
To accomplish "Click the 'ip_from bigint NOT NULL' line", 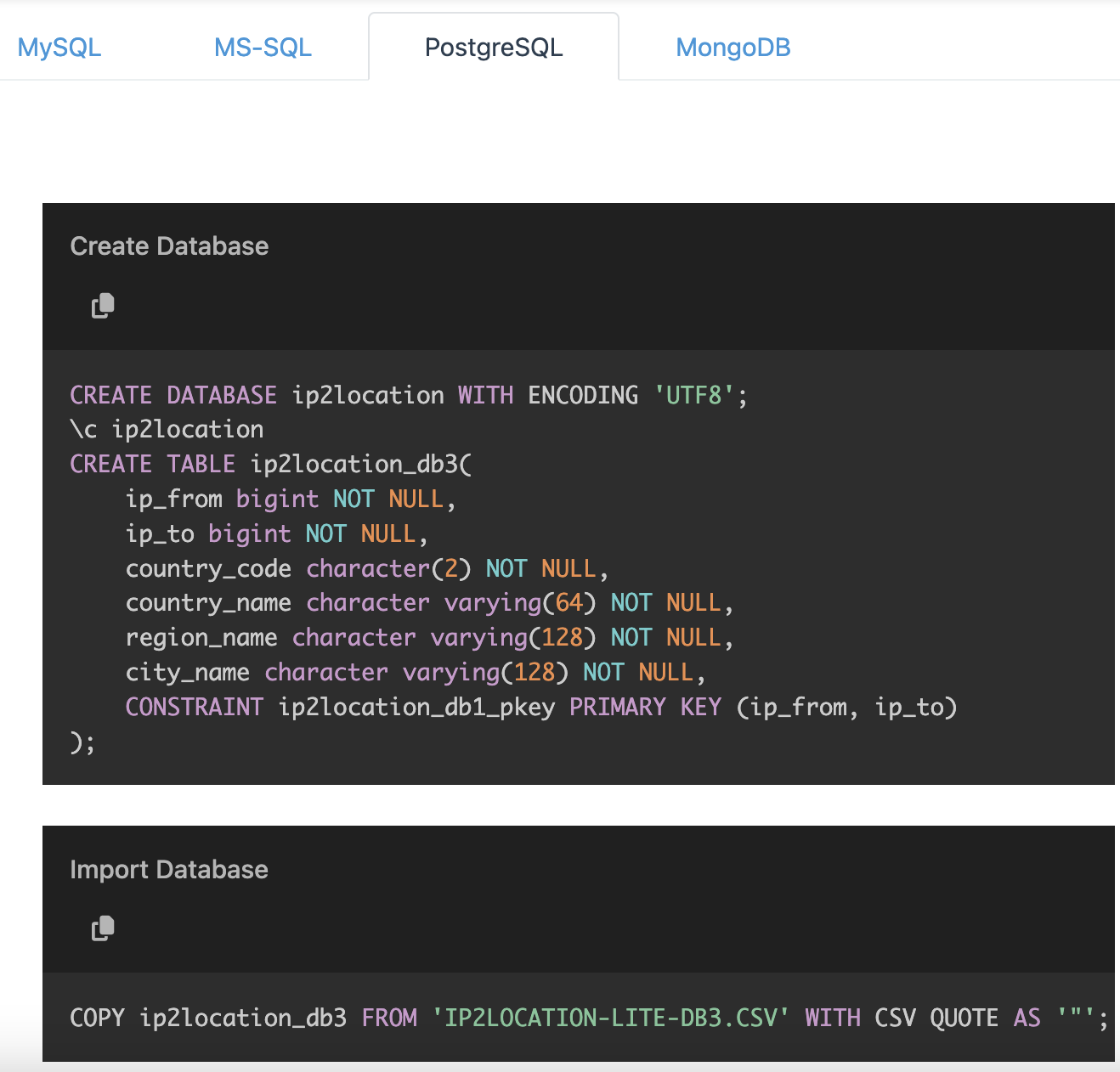I will pos(291,499).
